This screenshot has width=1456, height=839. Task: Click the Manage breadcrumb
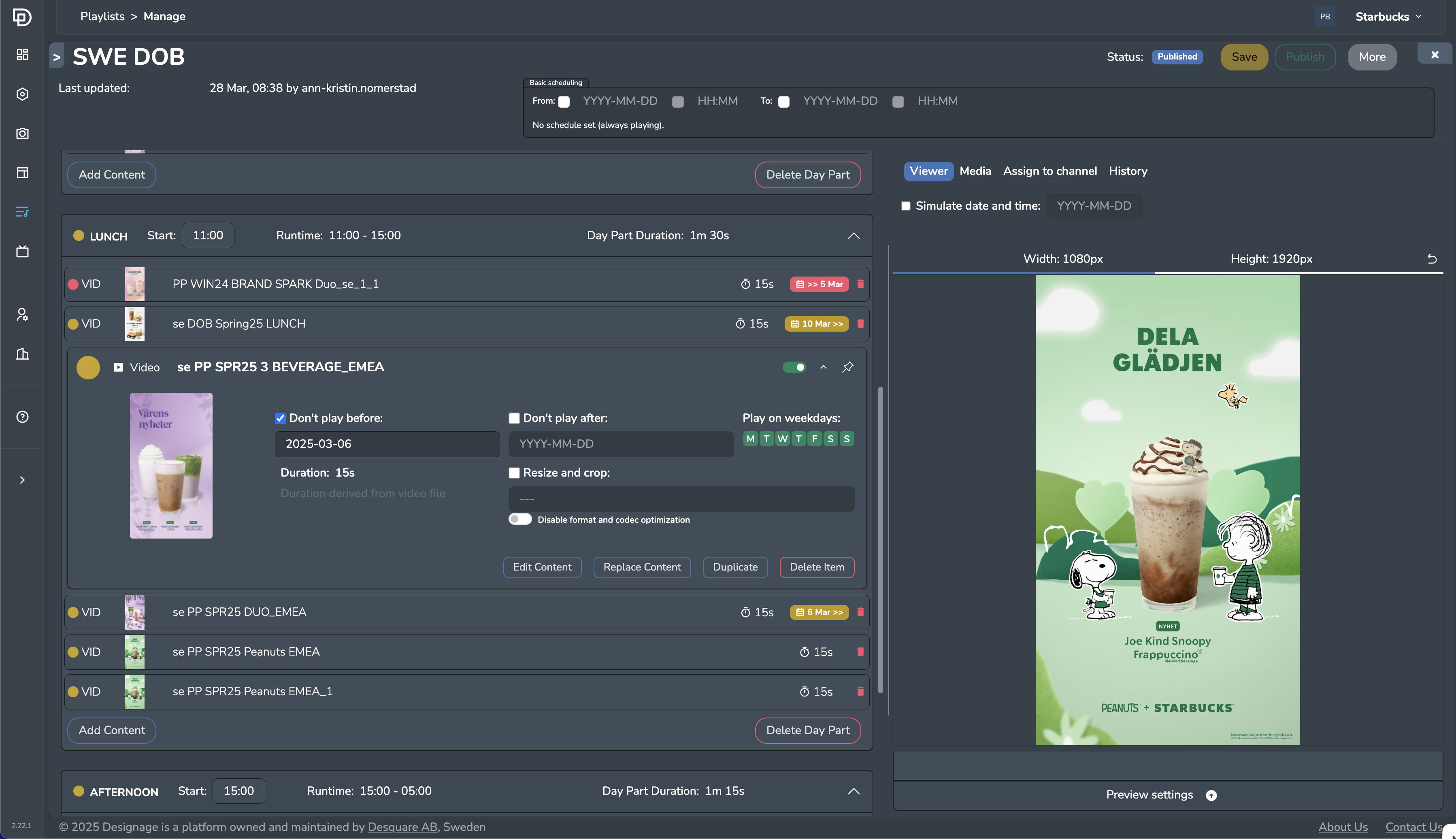tap(164, 17)
